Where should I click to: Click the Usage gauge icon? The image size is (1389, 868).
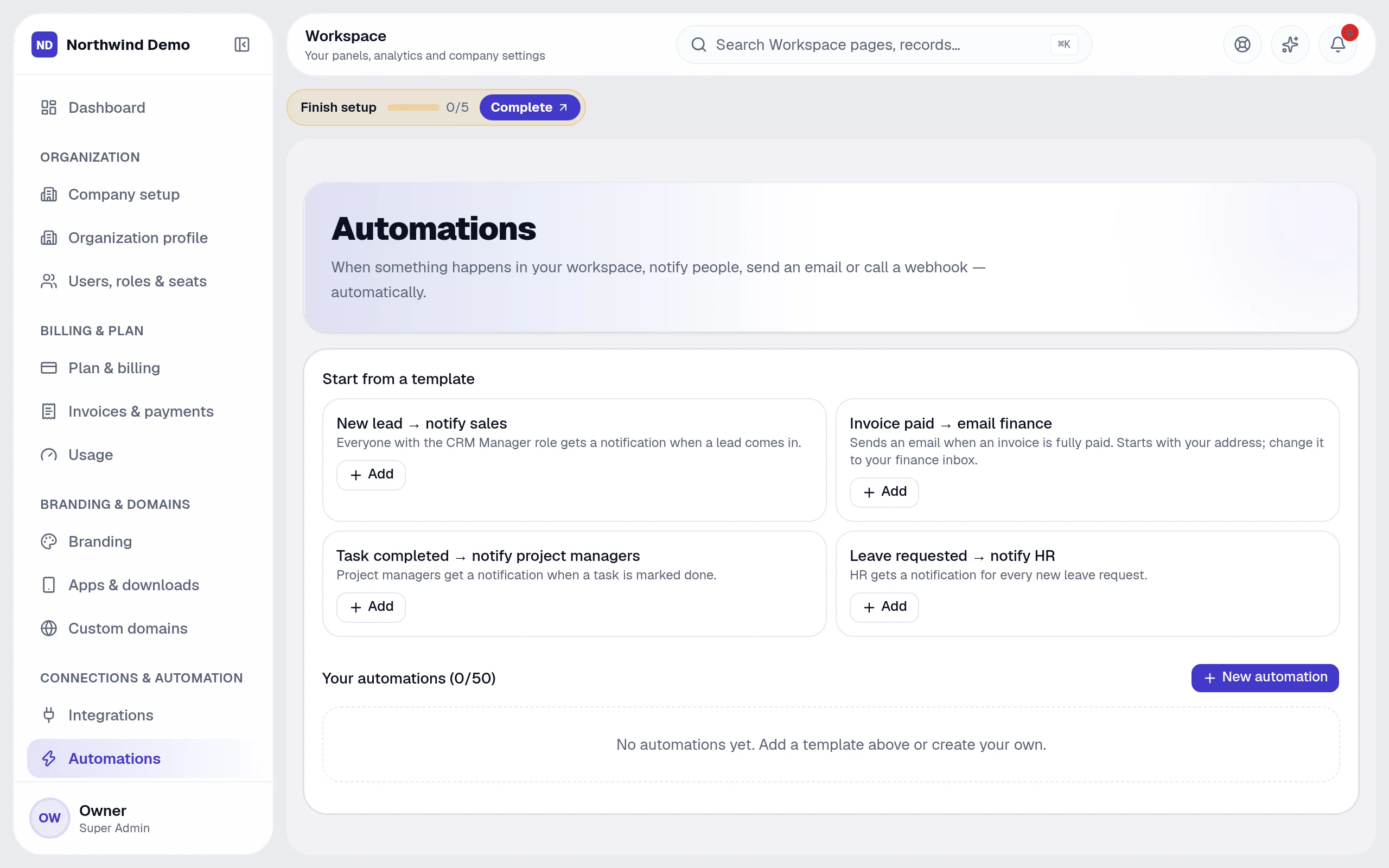(49, 455)
